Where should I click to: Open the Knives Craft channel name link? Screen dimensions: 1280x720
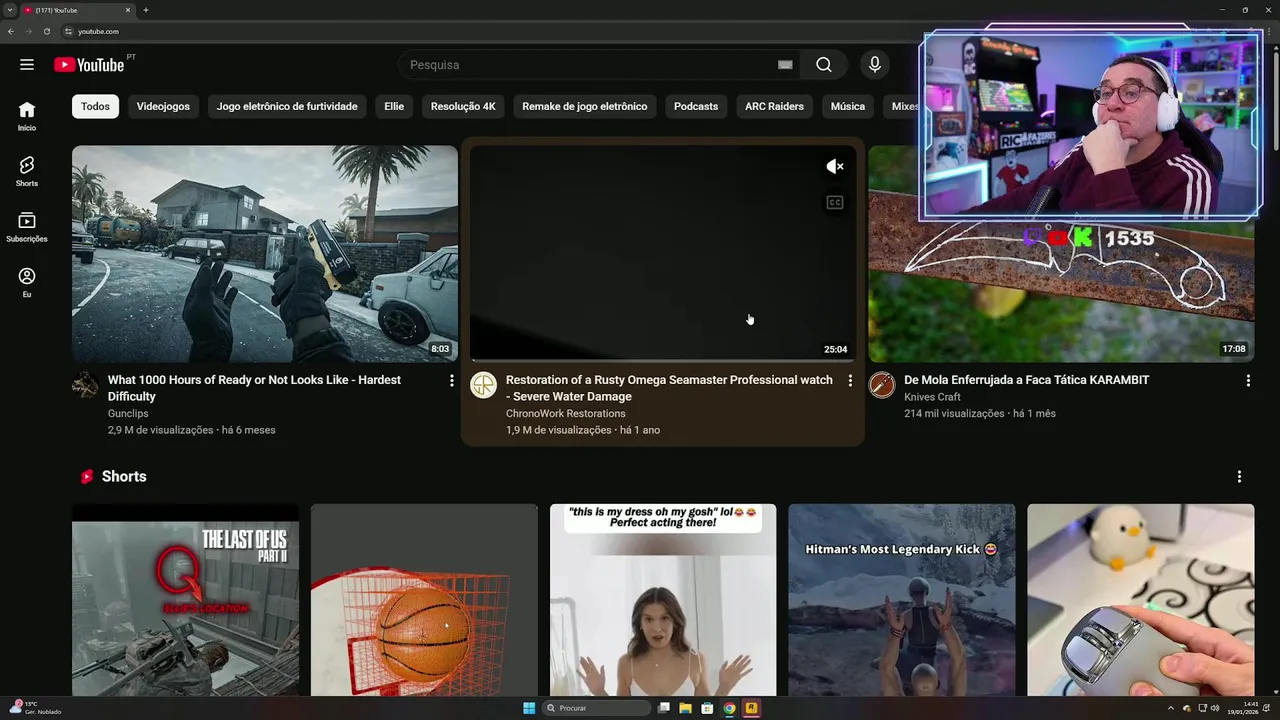[932, 397]
